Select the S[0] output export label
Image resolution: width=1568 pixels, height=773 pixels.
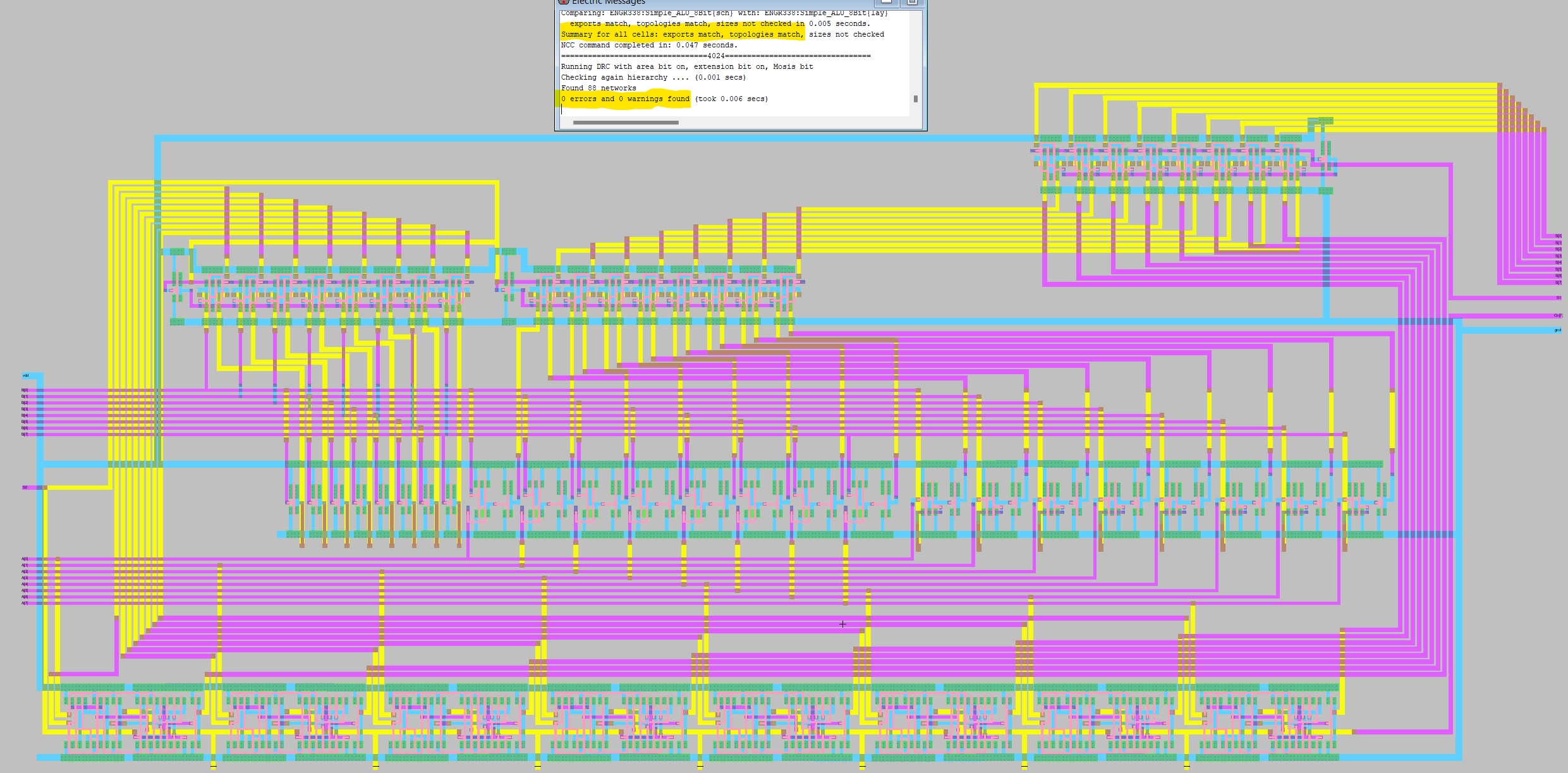click(1558, 236)
